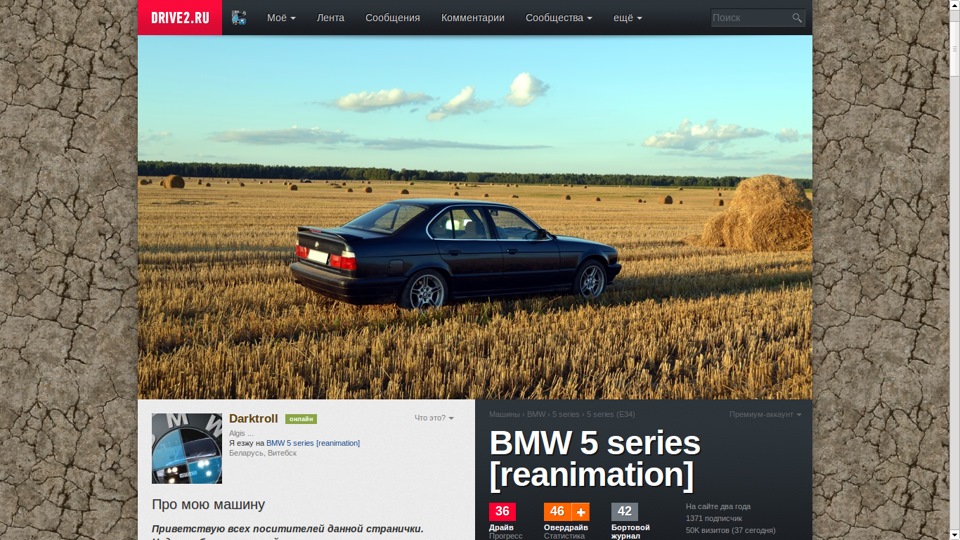Expand the Моё dropdown menu

(x=281, y=18)
